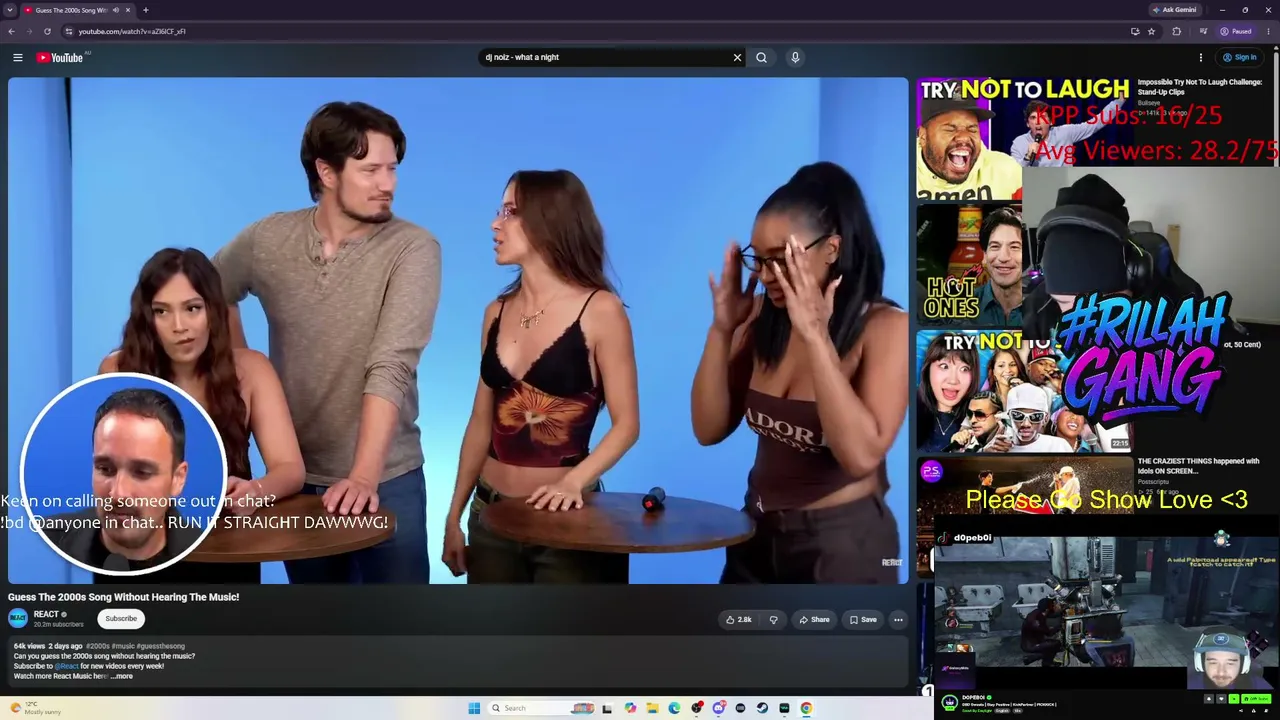This screenshot has width=1280, height=720.
Task: Open a new browser tab
Action: (x=146, y=10)
